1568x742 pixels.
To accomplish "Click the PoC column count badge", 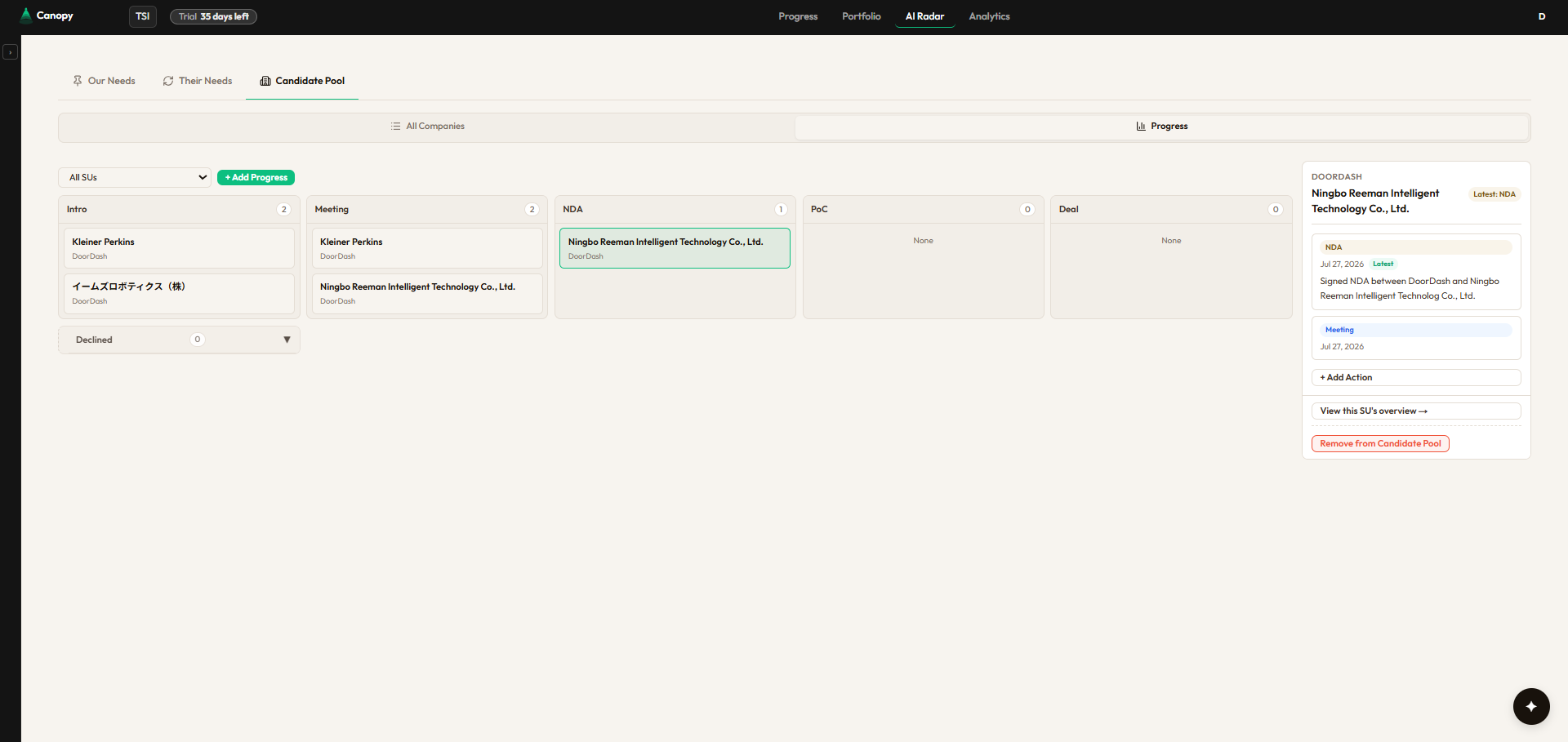I will click(x=1027, y=210).
